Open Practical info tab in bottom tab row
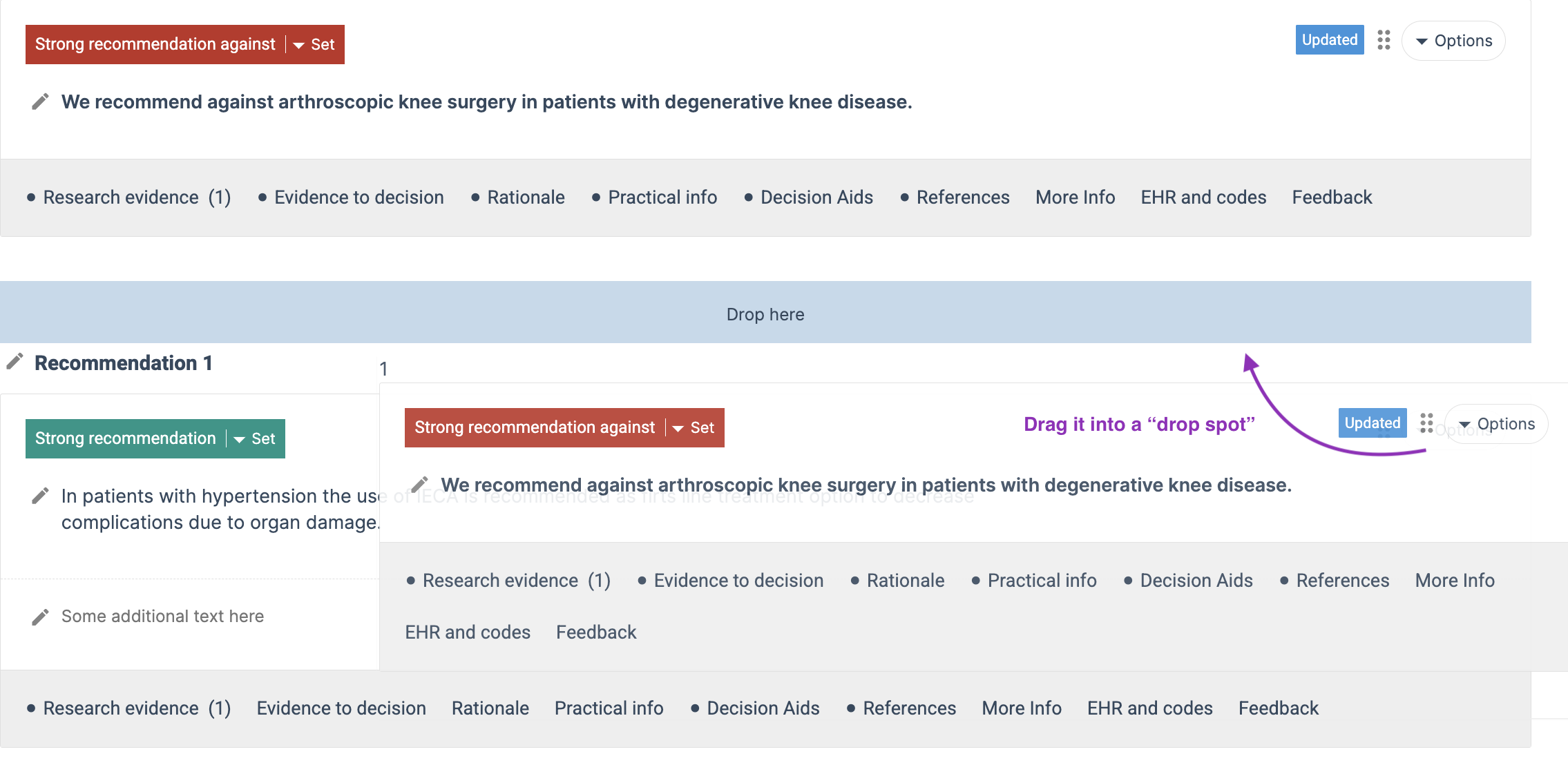The image size is (1568, 765). (609, 708)
